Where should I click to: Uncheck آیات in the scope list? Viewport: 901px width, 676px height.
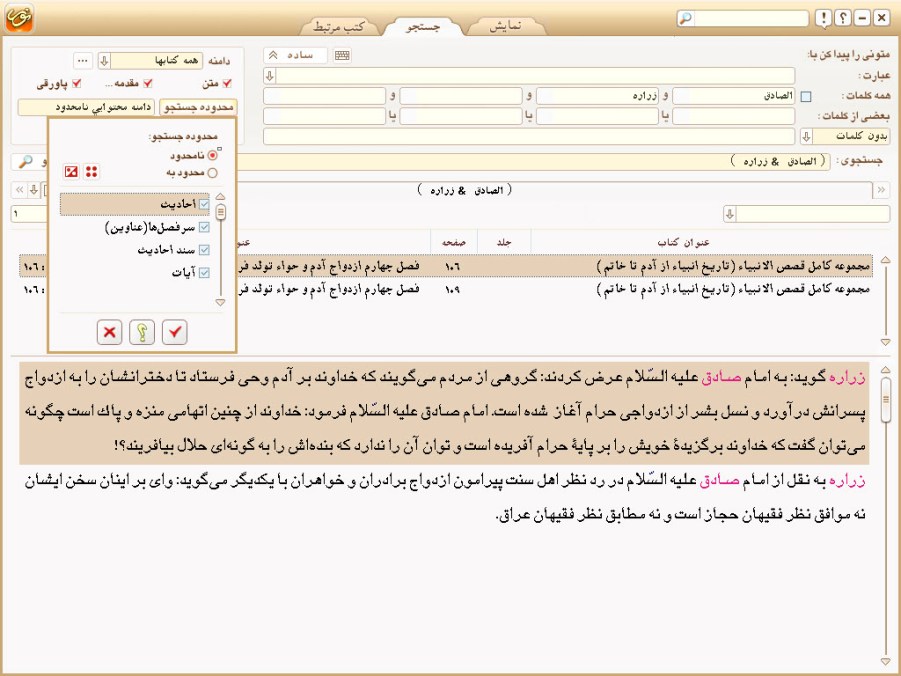coord(204,272)
